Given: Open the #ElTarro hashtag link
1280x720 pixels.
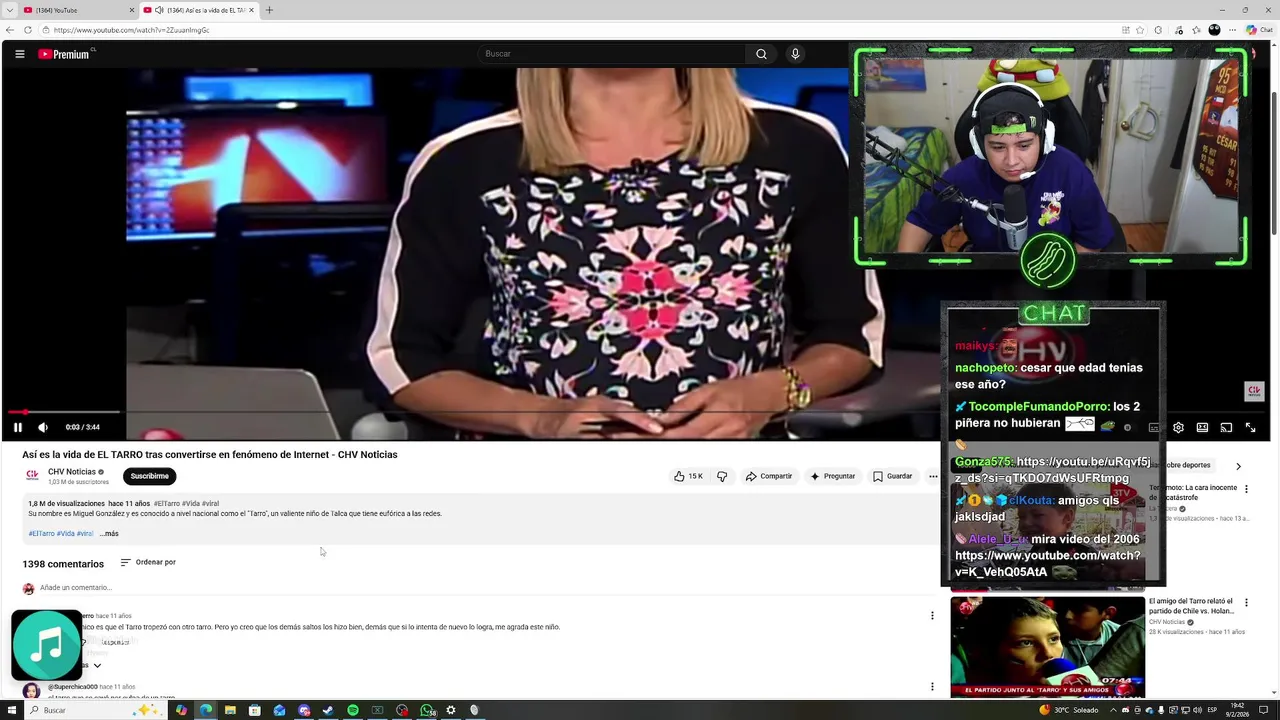Looking at the screenshot, I should (41, 534).
